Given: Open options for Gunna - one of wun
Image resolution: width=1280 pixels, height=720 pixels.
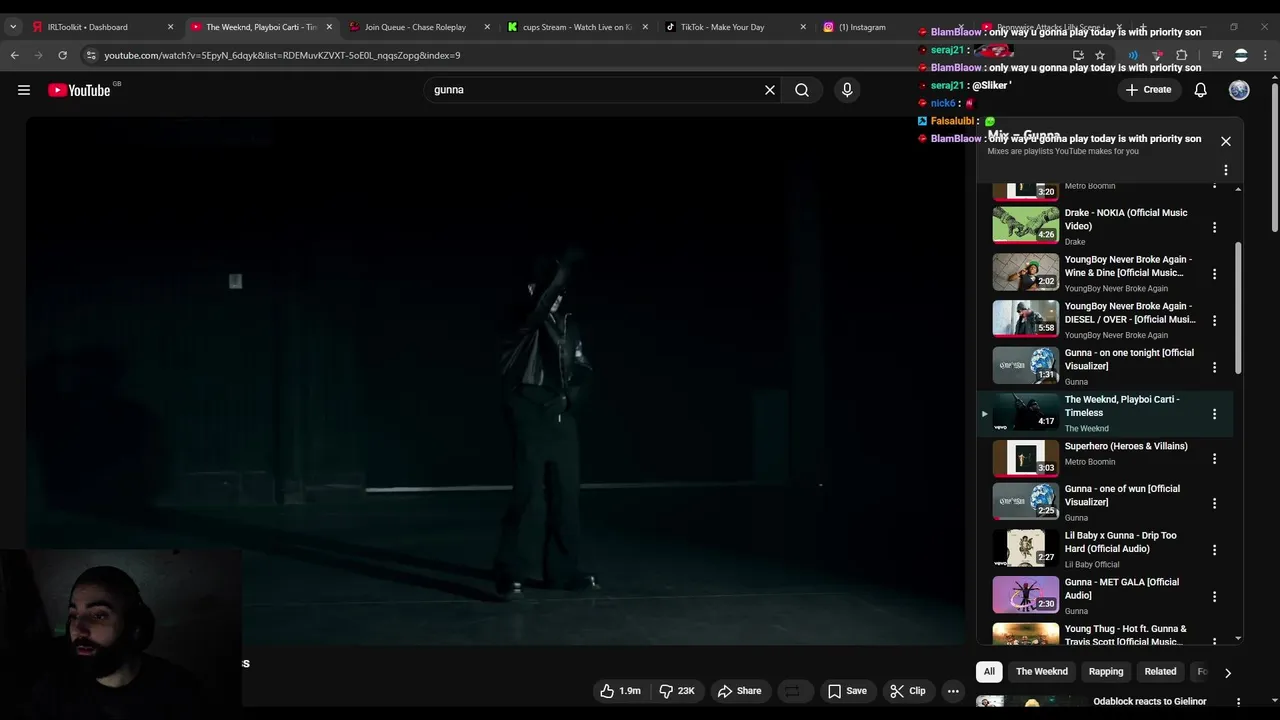Looking at the screenshot, I should coord(1215,503).
